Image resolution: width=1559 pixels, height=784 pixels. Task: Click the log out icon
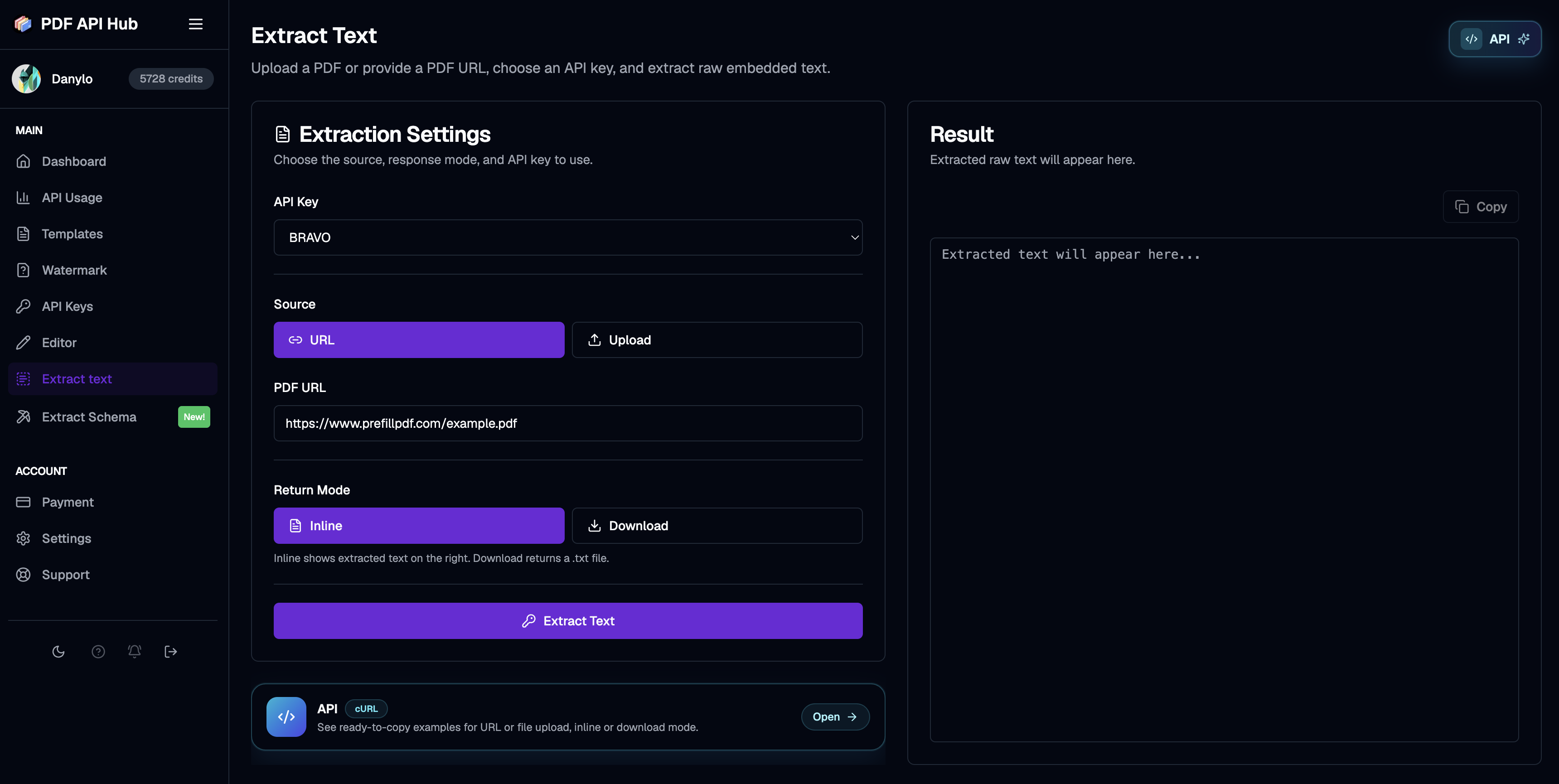point(171,651)
